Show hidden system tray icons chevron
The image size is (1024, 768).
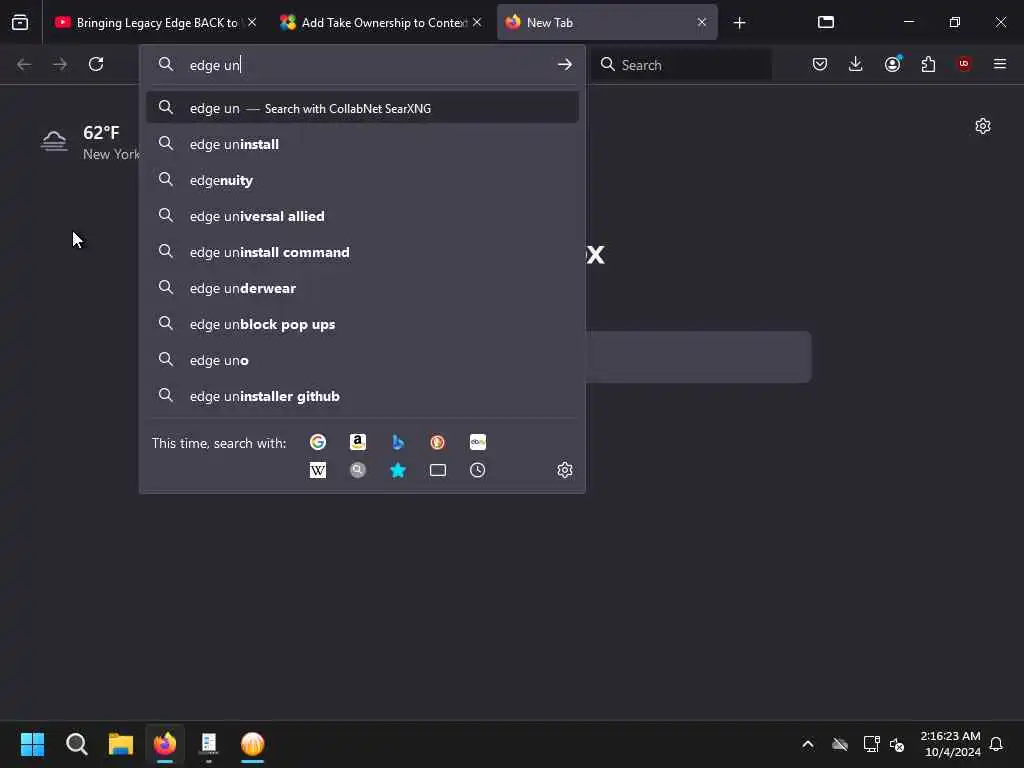click(x=808, y=744)
